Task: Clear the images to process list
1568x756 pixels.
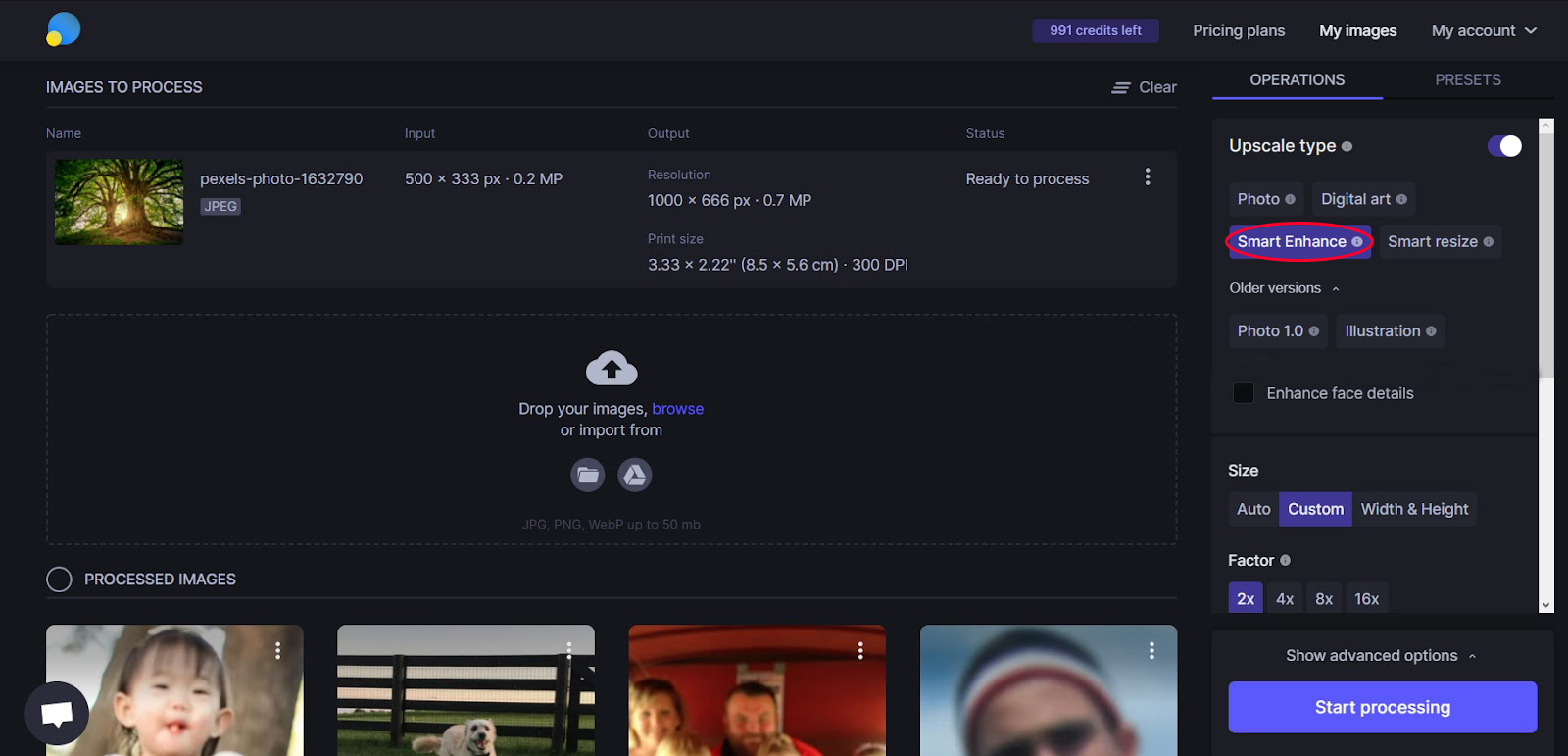Action: point(1145,87)
